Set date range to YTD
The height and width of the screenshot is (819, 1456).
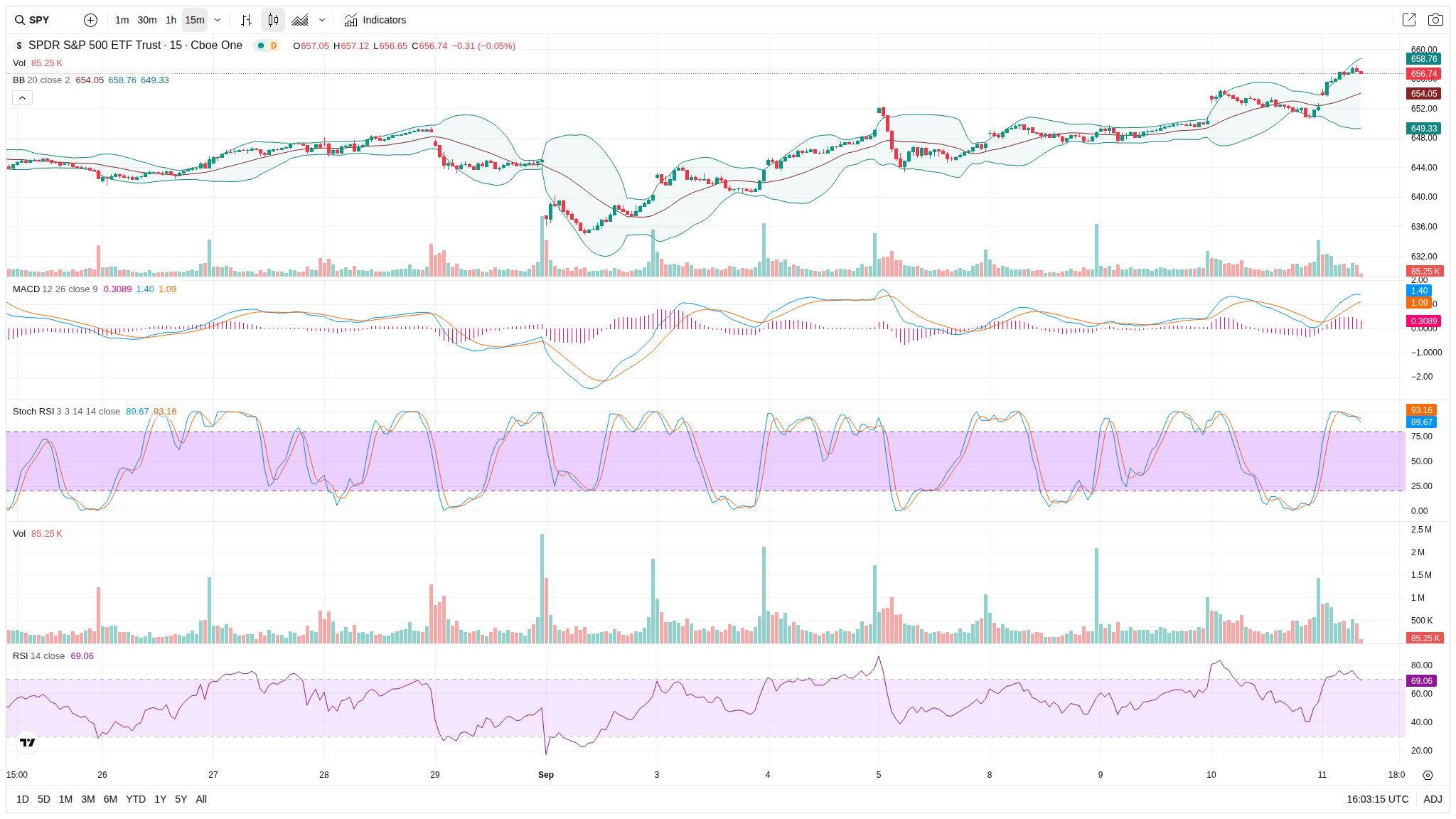coord(136,799)
